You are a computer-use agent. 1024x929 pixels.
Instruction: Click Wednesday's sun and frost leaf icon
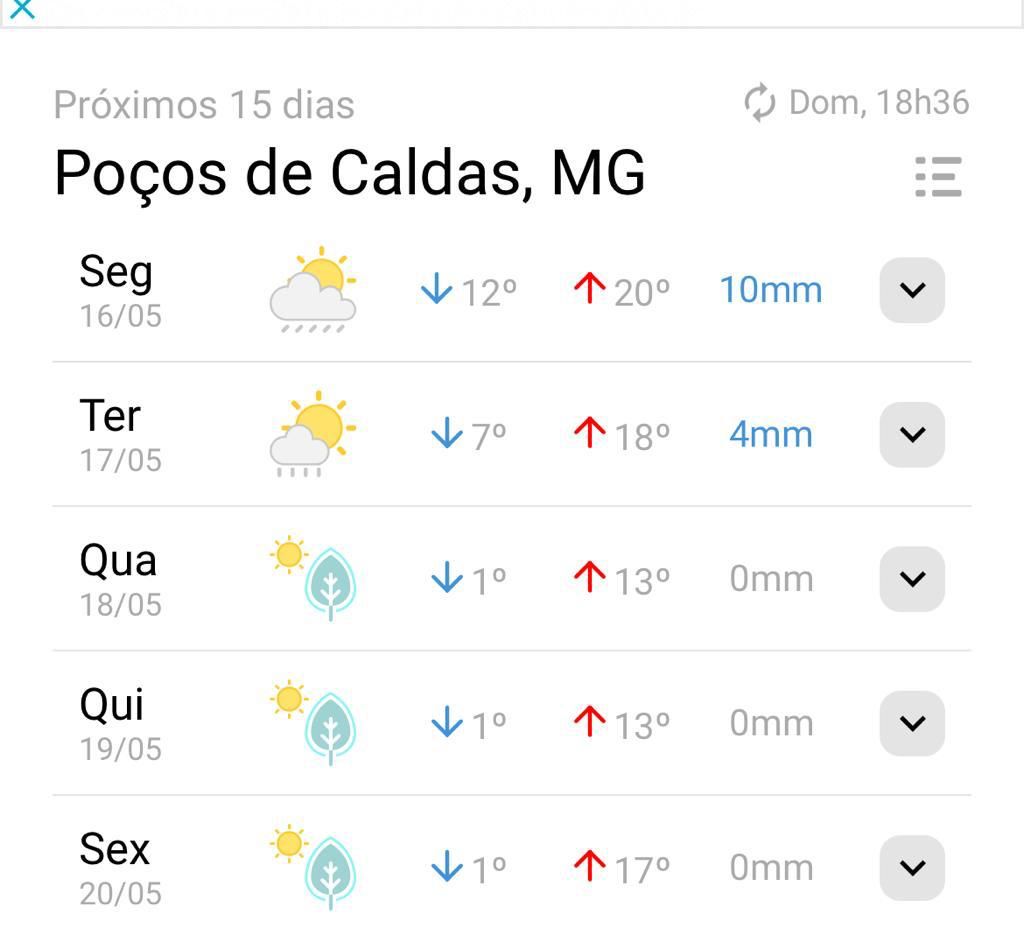[313, 578]
